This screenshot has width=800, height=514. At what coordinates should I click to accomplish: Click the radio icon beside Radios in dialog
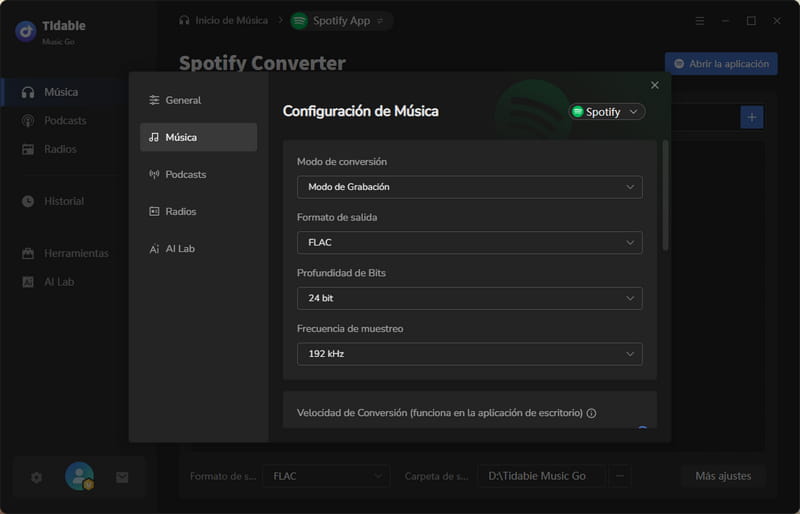point(154,211)
